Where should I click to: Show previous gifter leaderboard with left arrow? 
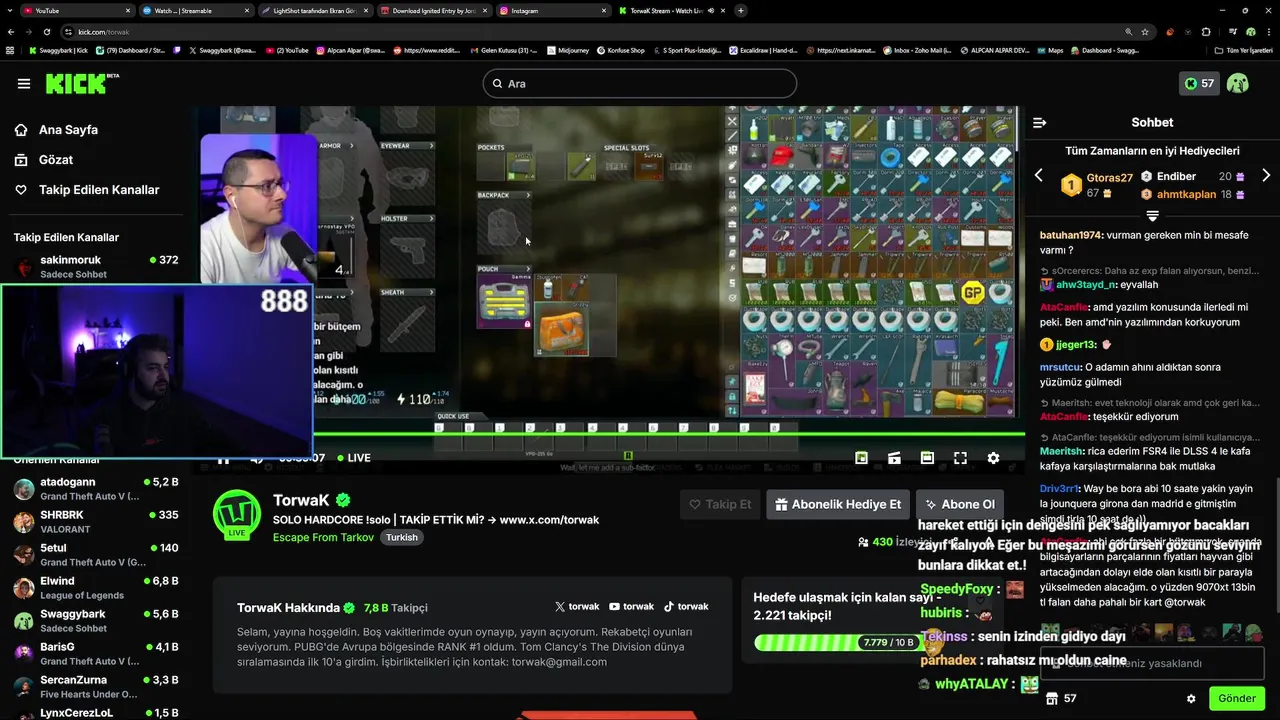(x=1038, y=176)
